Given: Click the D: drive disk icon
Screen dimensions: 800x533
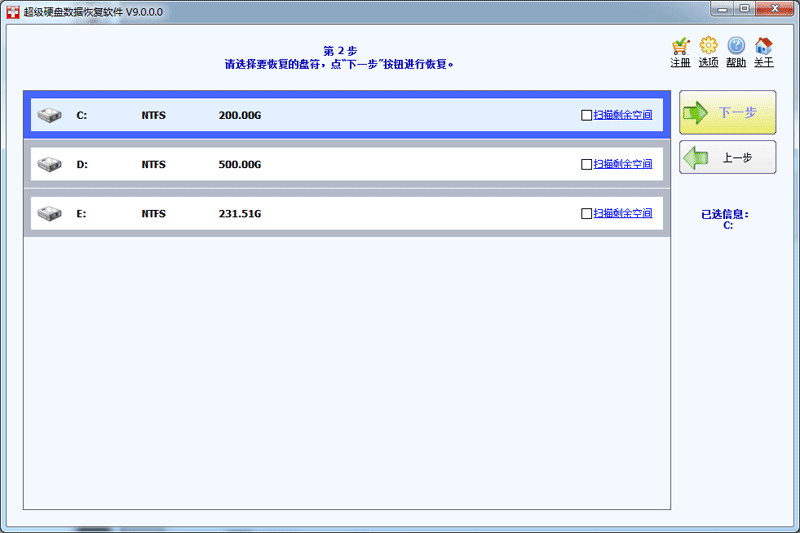Looking at the screenshot, I should point(50,164).
